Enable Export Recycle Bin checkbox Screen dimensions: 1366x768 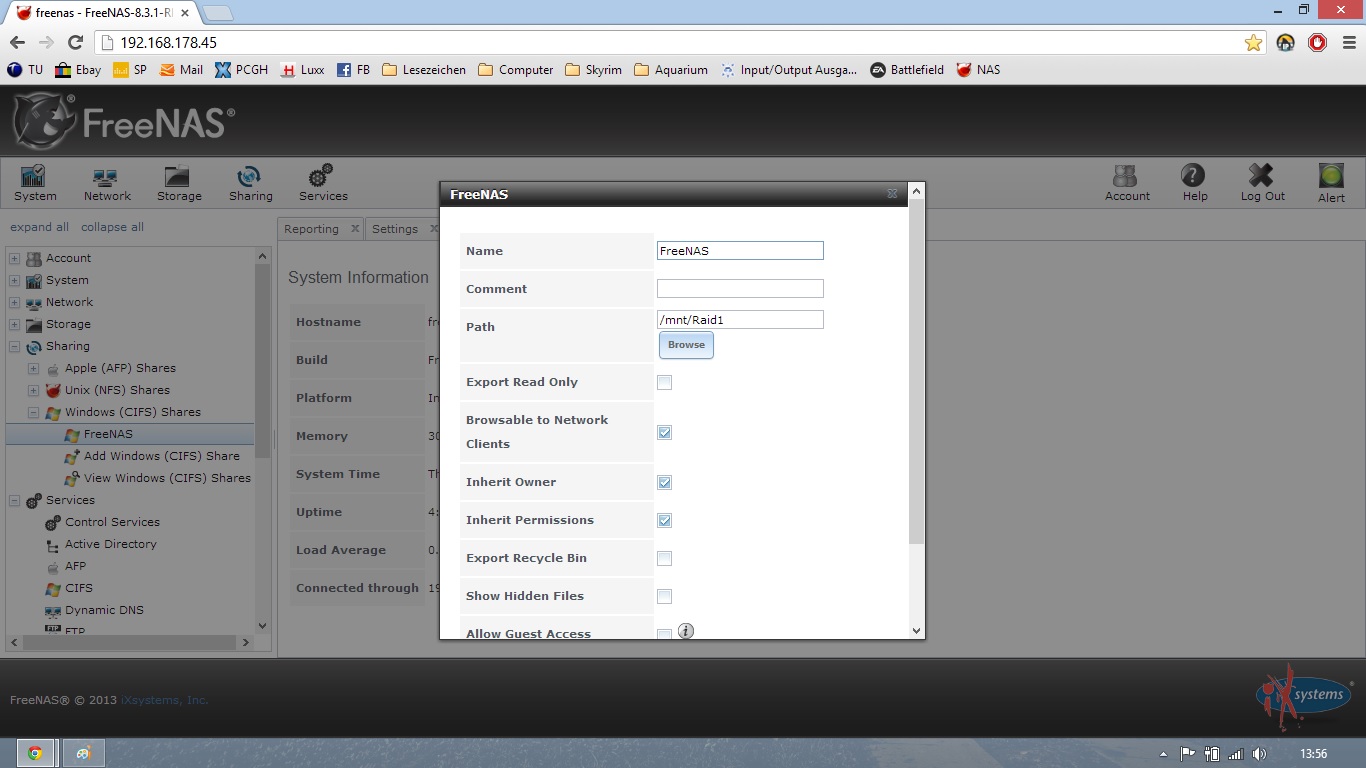point(664,558)
